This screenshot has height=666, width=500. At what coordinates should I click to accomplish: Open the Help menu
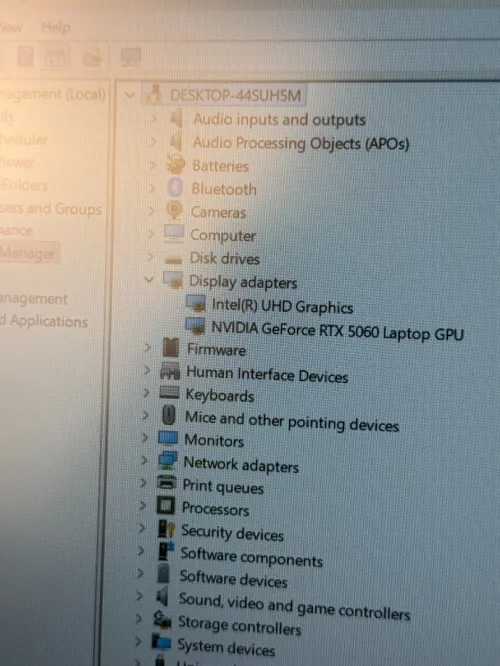click(56, 28)
